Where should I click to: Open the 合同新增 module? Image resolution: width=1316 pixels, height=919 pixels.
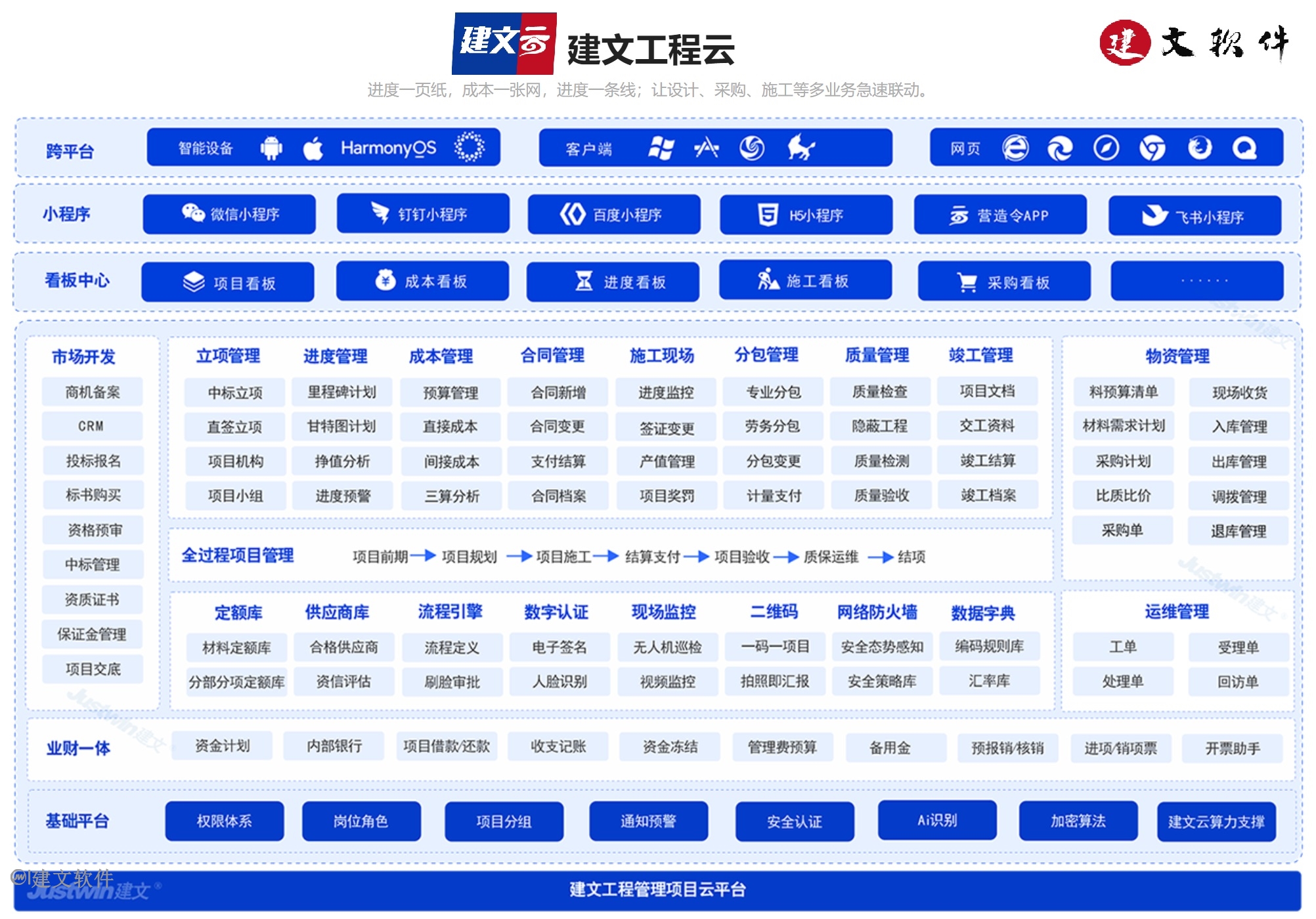pos(558,393)
